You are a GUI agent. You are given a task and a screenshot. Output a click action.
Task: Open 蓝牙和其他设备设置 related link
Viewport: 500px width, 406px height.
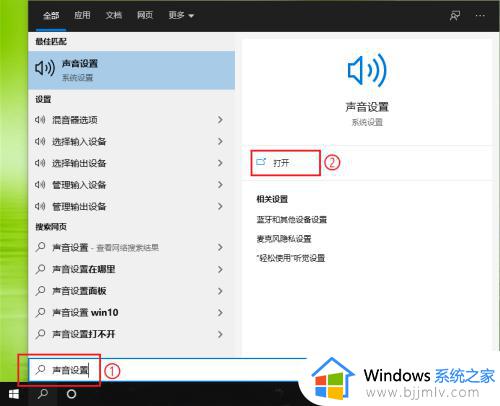point(291,219)
